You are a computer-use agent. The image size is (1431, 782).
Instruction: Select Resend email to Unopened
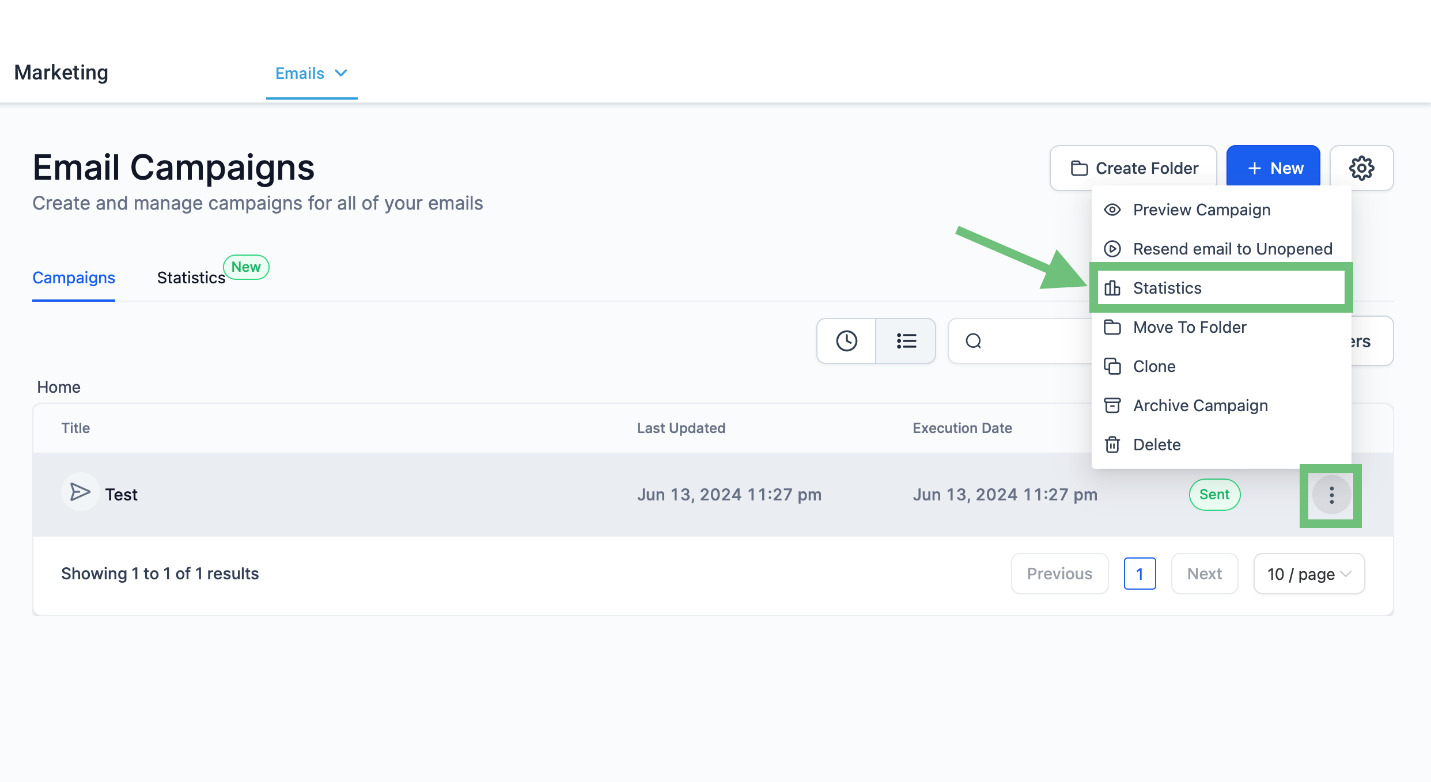1221,249
